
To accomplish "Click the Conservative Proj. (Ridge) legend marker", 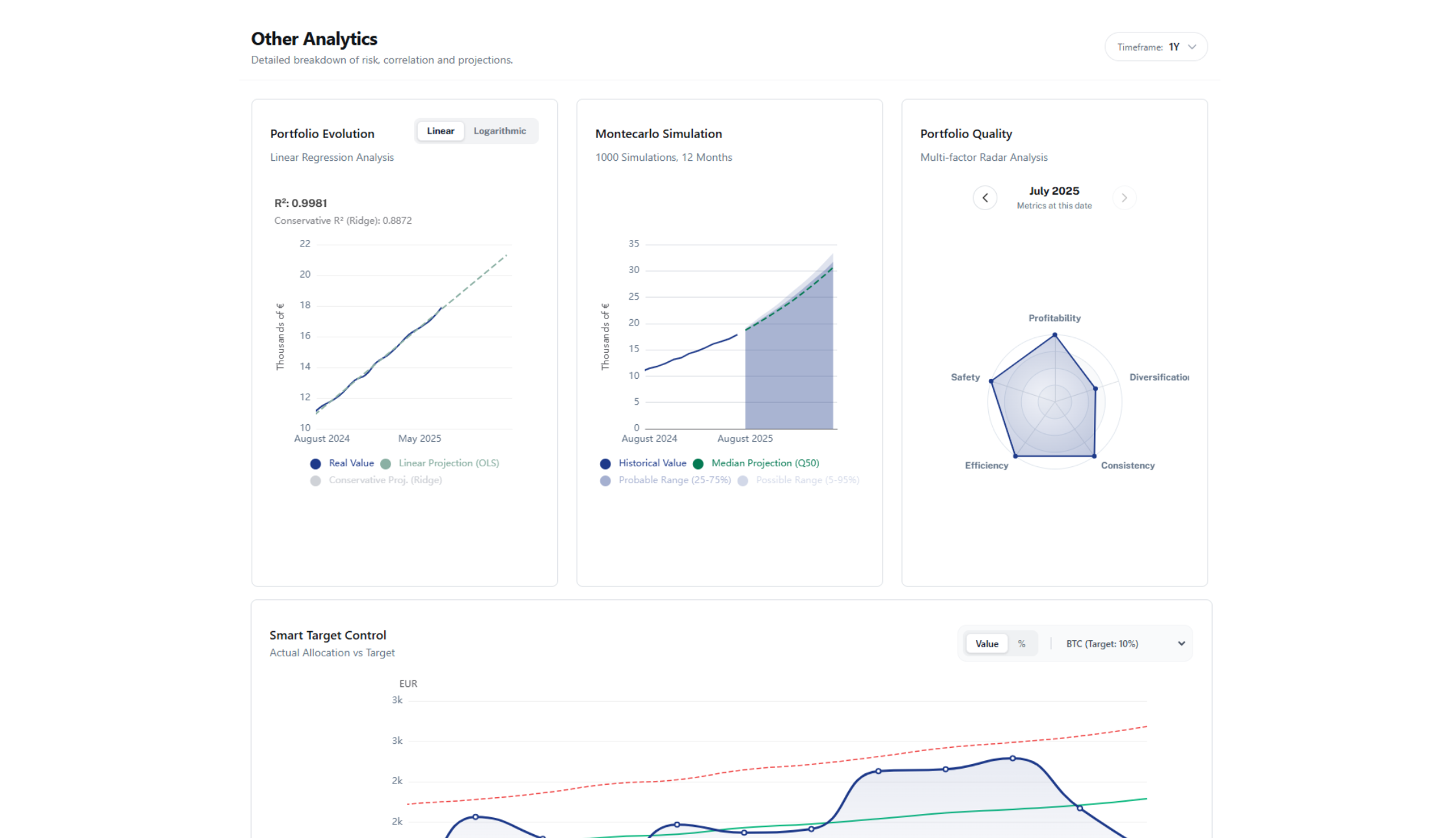I will tap(316, 480).
